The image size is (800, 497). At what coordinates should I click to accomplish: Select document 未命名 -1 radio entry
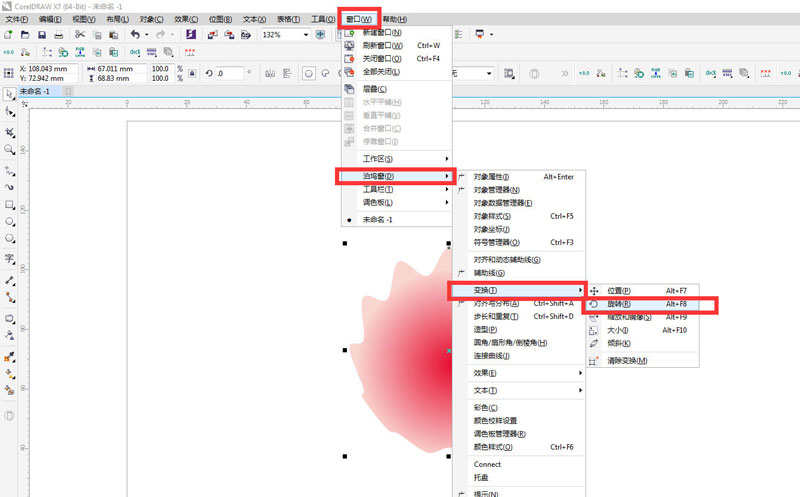(378, 220)
